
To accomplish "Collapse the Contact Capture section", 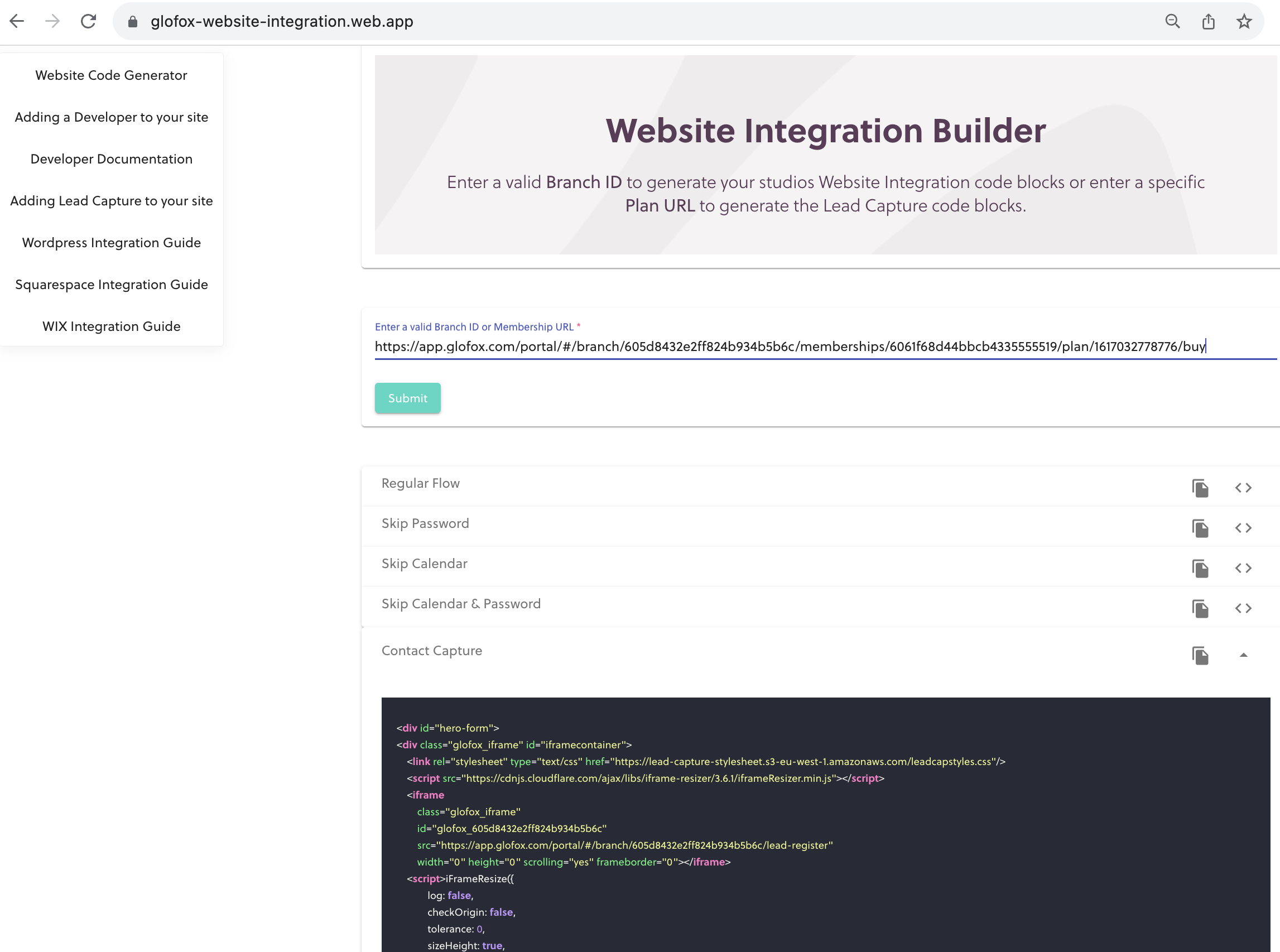I will pos(1243,656).
